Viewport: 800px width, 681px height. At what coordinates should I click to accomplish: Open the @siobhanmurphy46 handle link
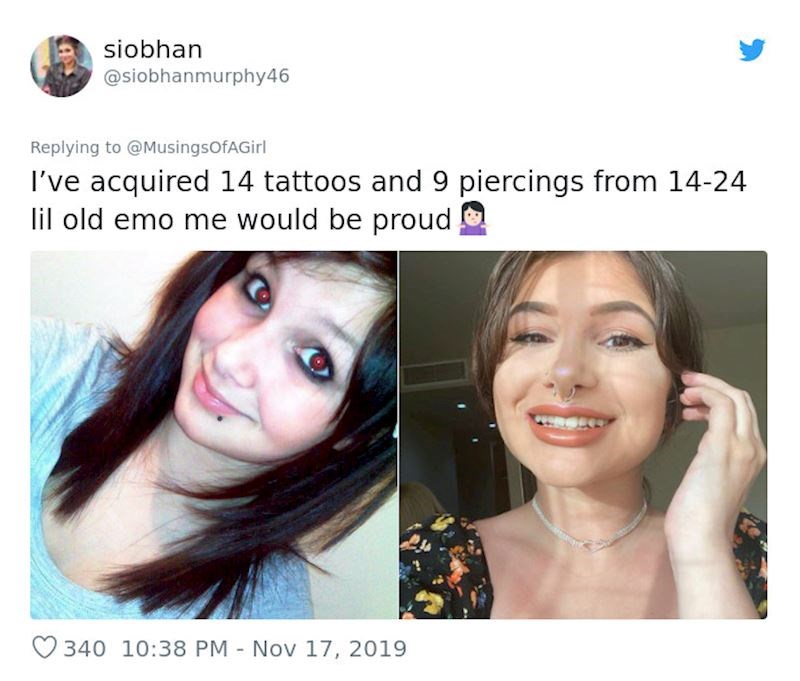pos(196,76)
